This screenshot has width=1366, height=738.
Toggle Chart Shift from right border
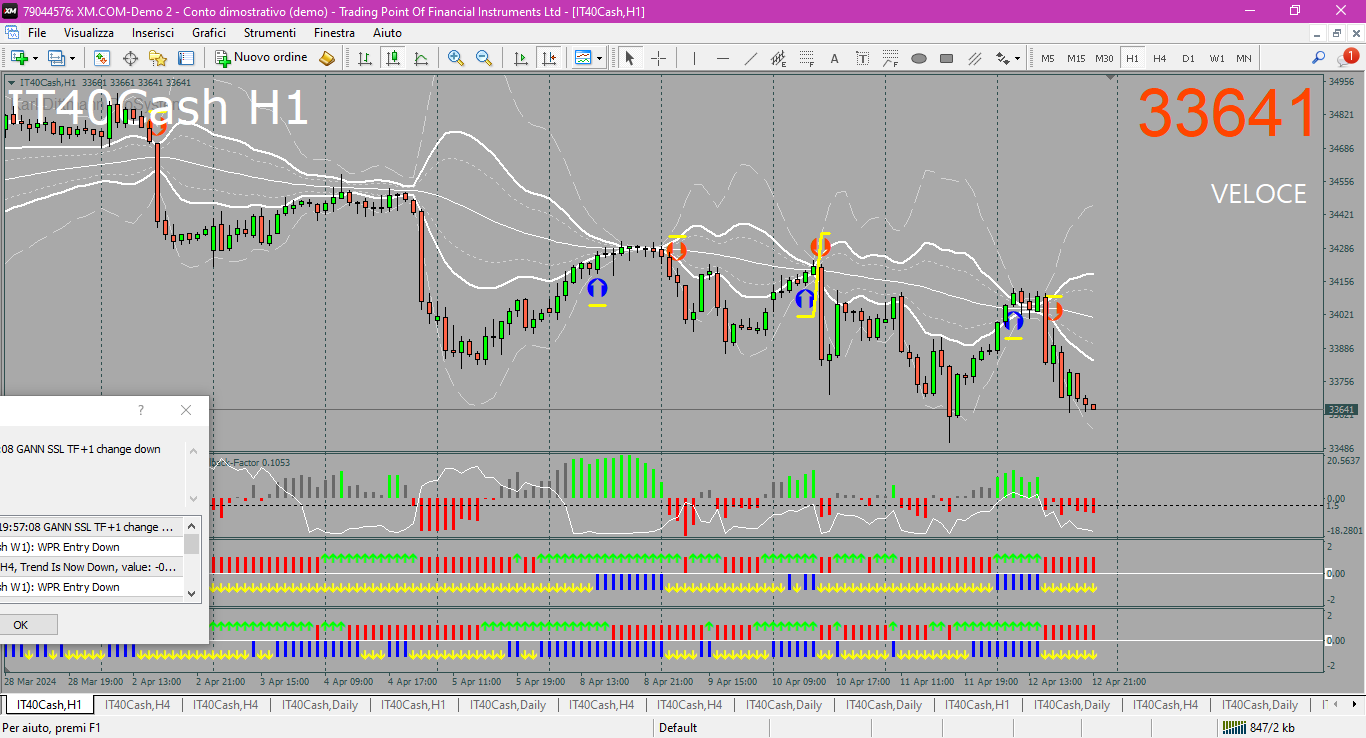click(548, 58)
